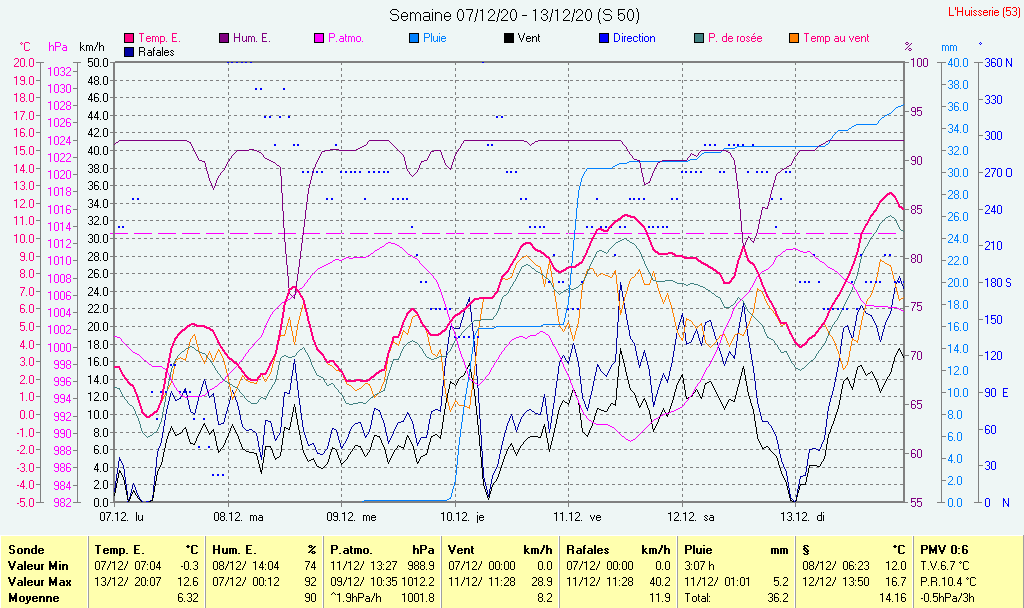Click the 'Moyenne' row label
This screenshot has width=1024, height=608.
[x=33, y=598]
